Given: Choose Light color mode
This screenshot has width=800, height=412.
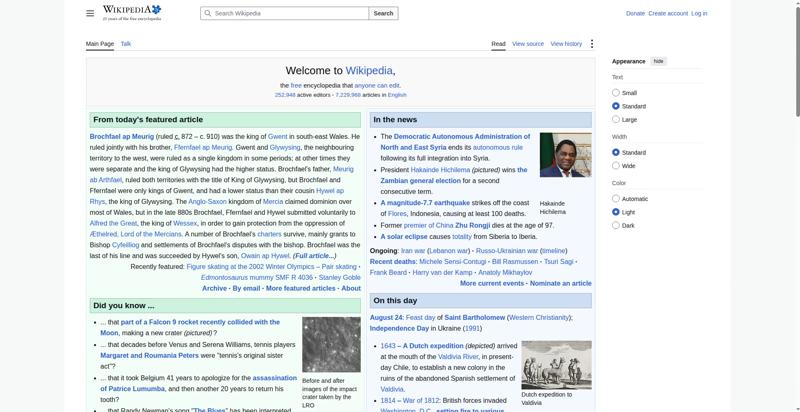Looking at the screenshot, I should coord(616,212).
